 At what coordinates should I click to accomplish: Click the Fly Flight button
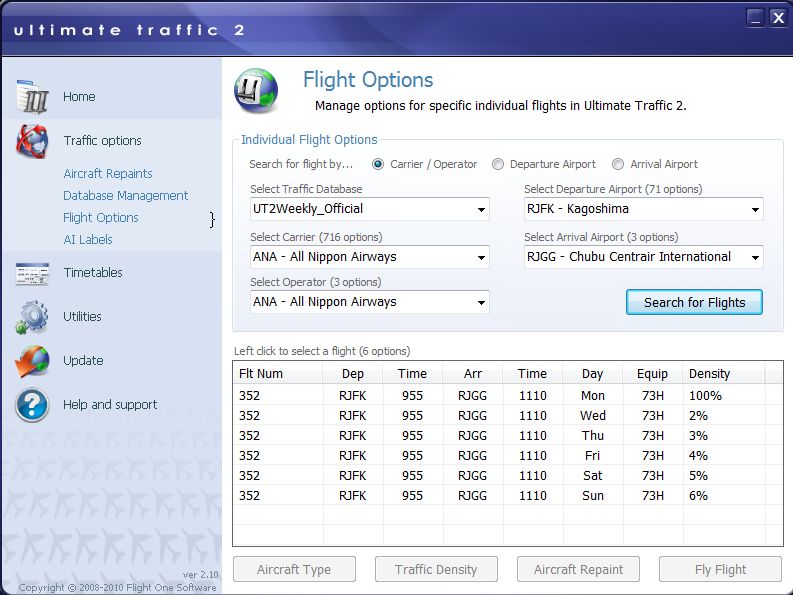[x=720, y=569]
